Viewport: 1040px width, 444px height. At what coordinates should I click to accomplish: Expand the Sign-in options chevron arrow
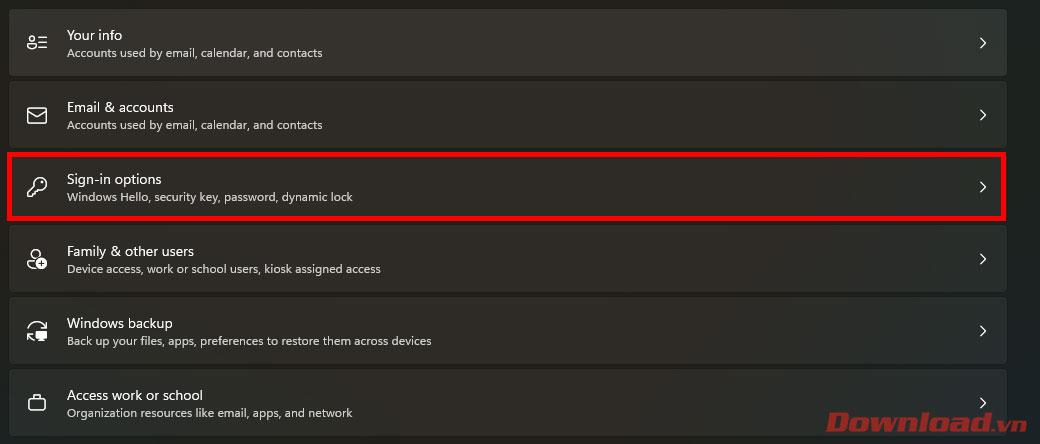983,187
